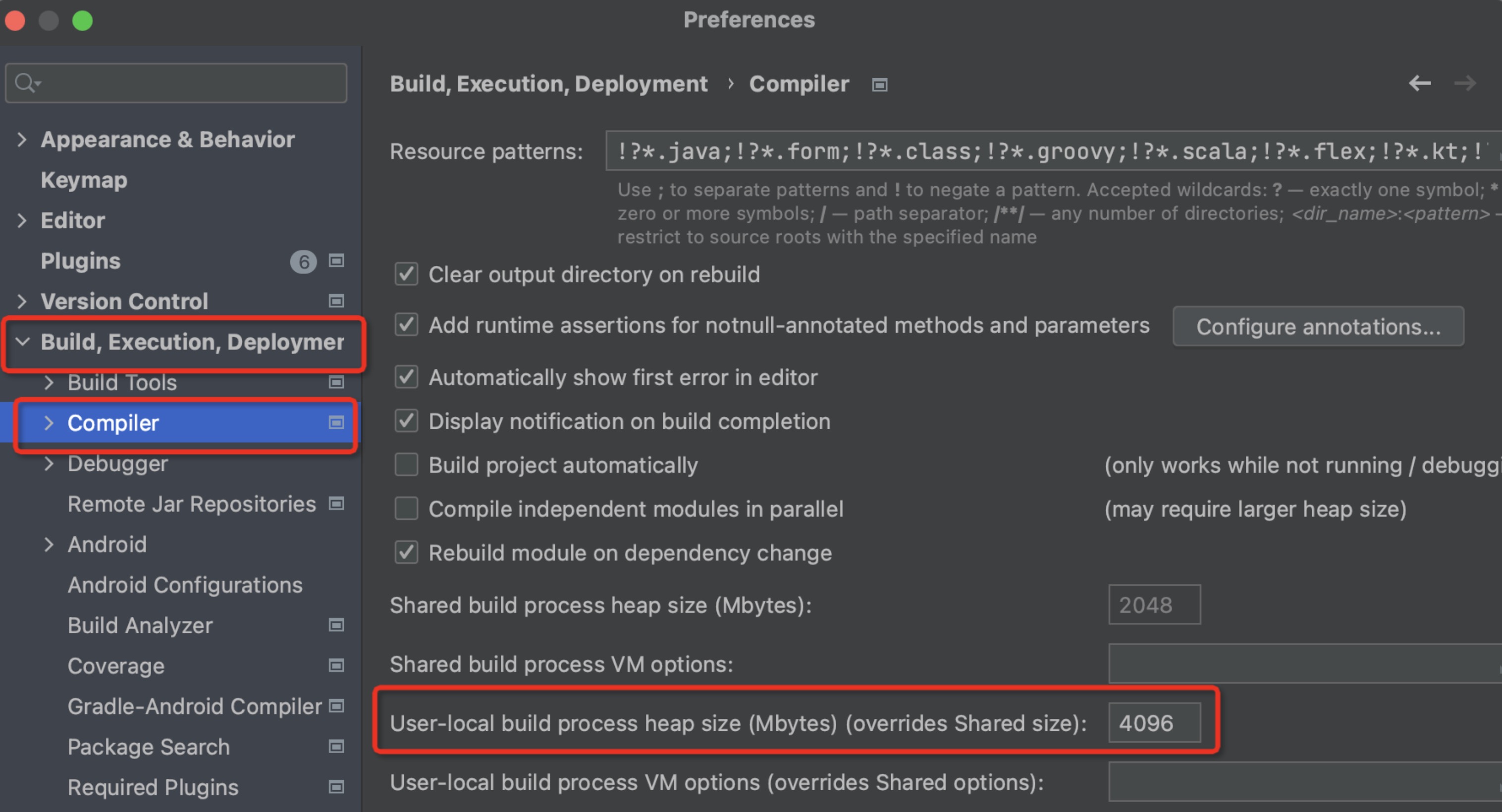Click project-level icon next to Compiler breadcrumb
The width and height of the screenshot is (1502, 812).
point(879,85)
